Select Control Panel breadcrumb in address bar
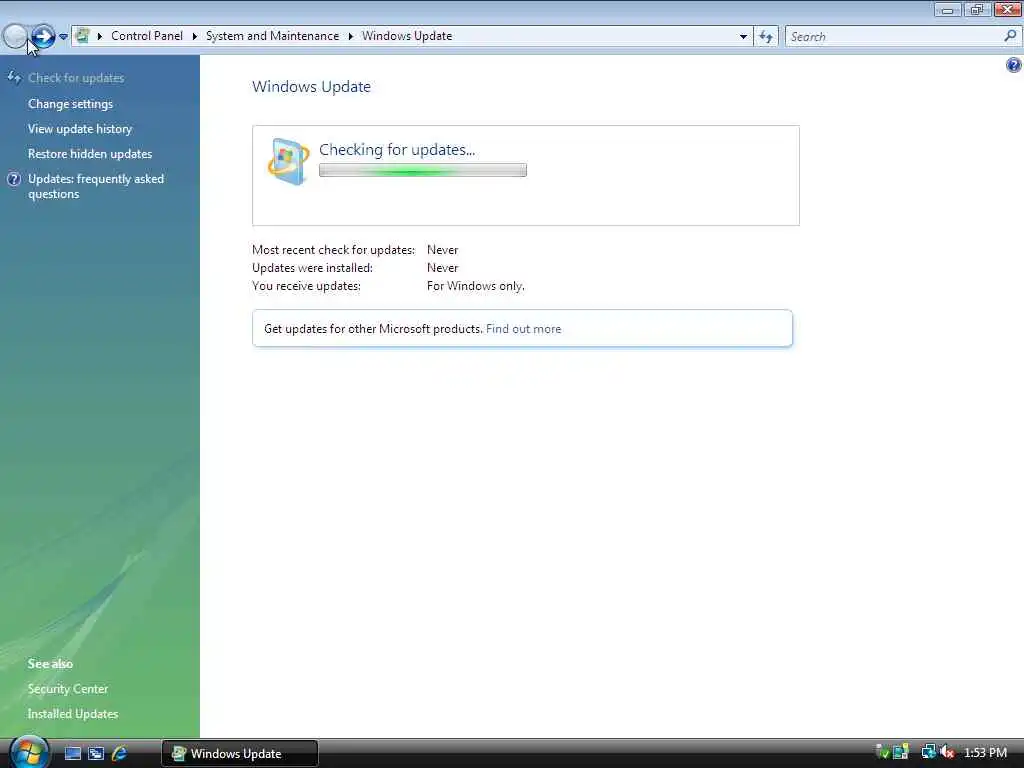The image size is (1024, 768). [147, 36]
